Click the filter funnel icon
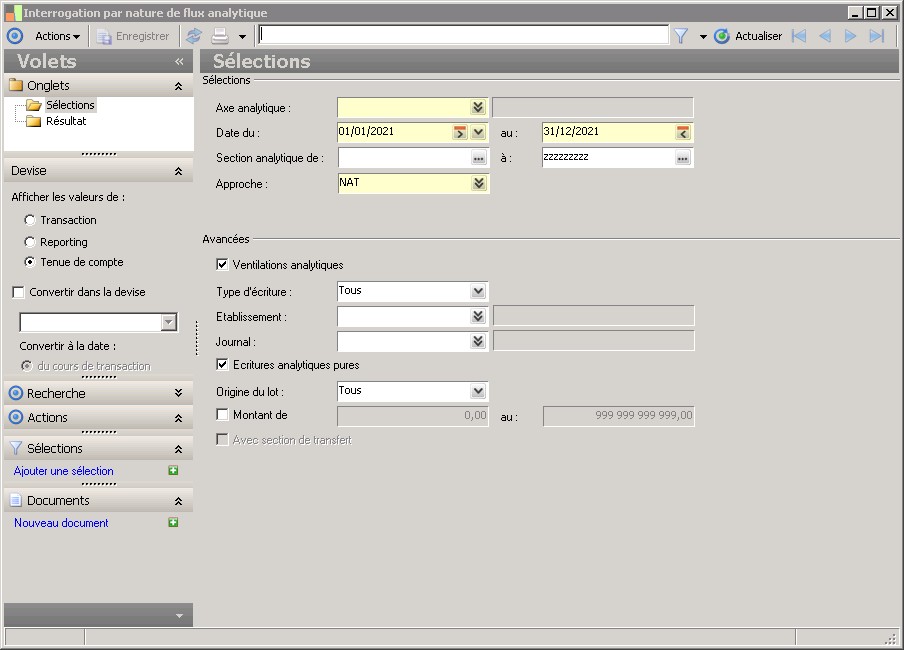 (x=681, y=36)
